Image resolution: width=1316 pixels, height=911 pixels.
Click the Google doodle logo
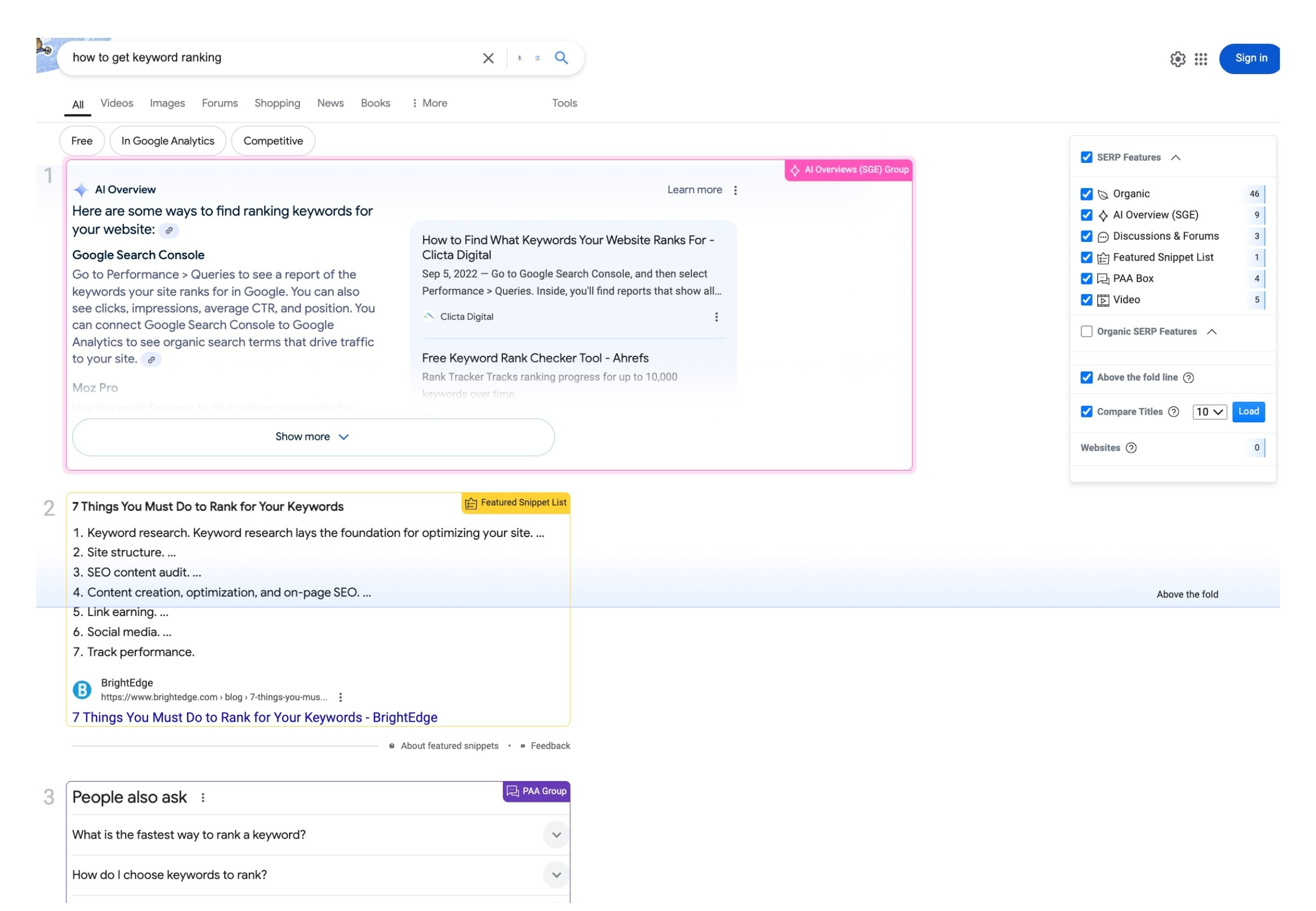(47, 55)
